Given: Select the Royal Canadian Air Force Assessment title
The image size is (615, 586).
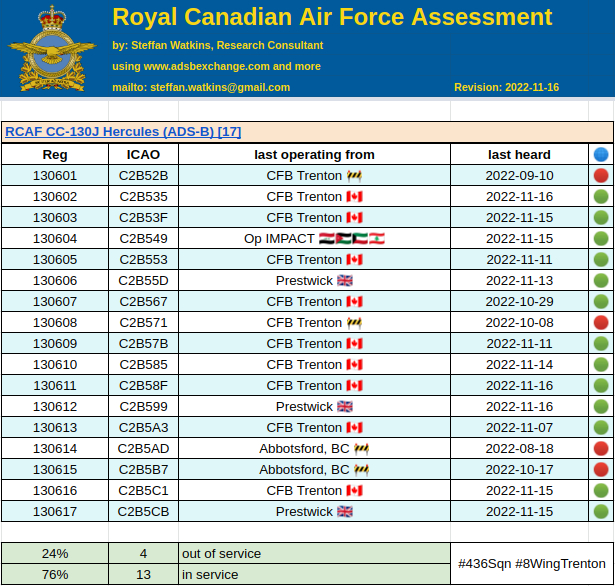Looking at the screenshot, I should [332, 17].
